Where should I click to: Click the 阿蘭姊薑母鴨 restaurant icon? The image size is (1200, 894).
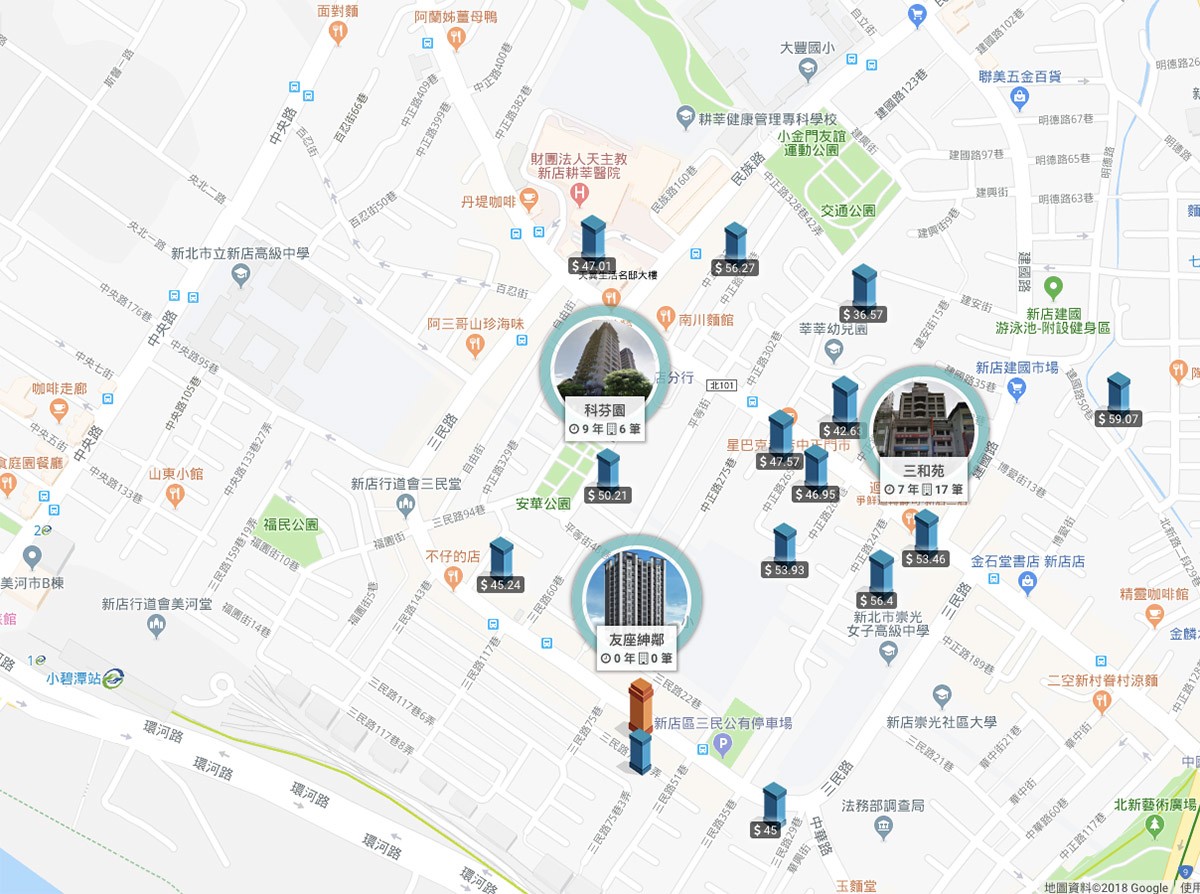pyautogui.click(x=456, y=38)
